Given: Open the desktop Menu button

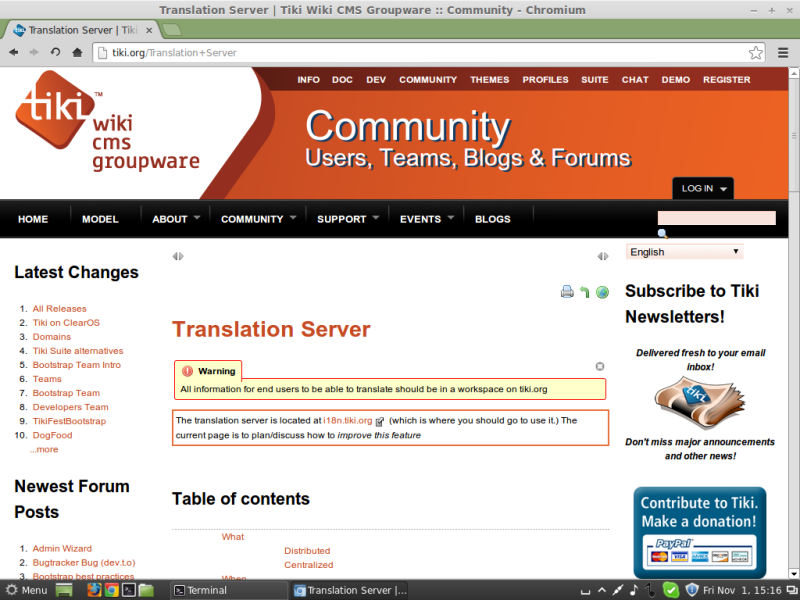Looking at the screenshot, I should [x=27, y=590].
